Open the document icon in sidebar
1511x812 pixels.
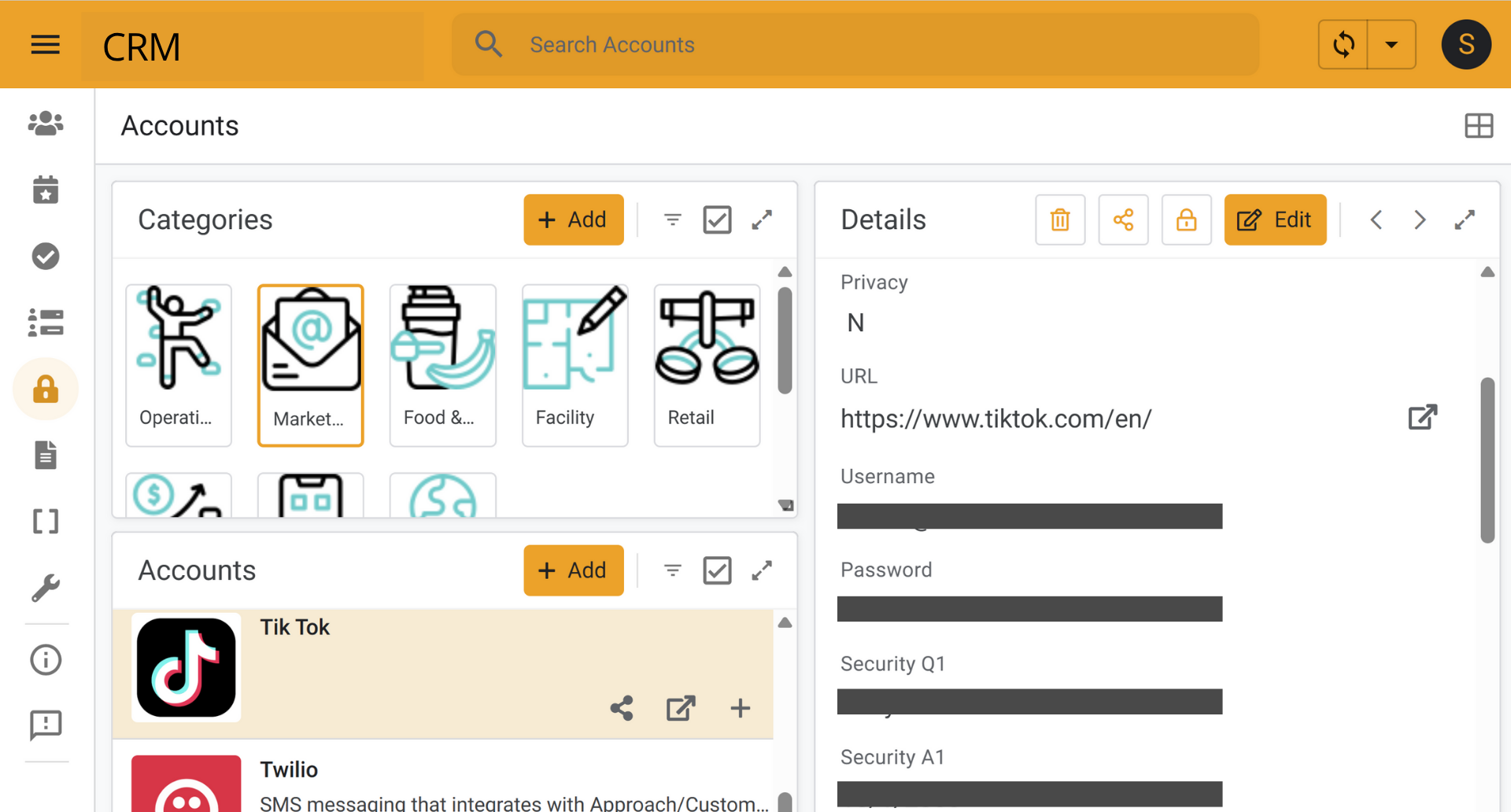[46, 455]
